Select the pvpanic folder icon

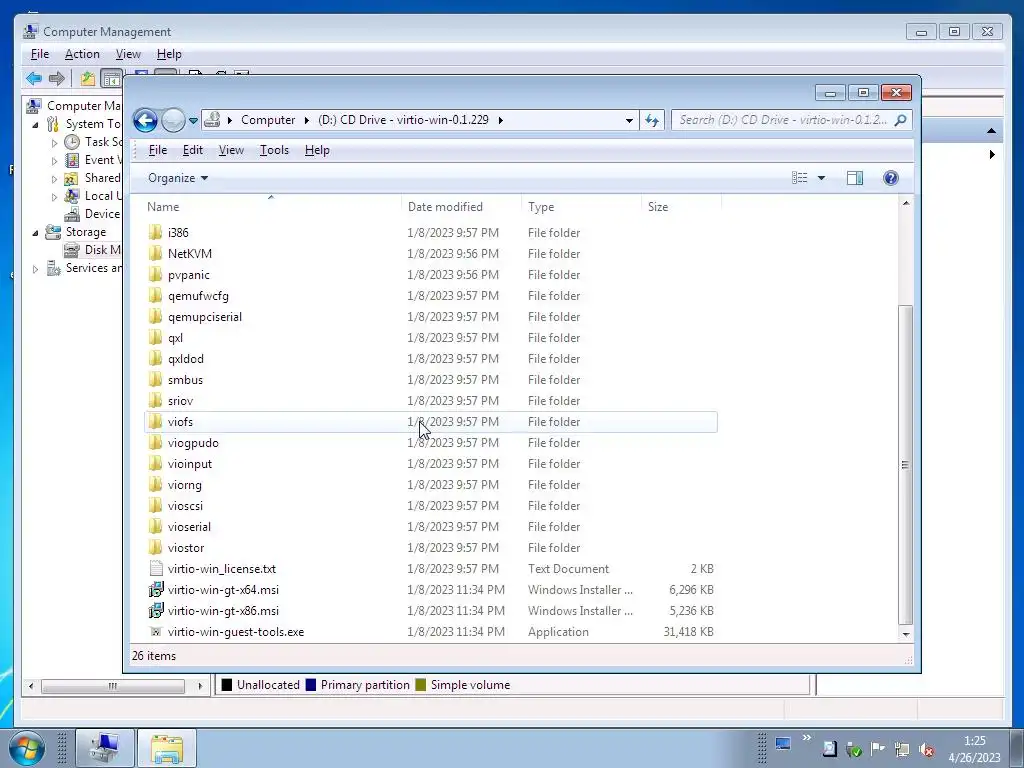[155, 274]
